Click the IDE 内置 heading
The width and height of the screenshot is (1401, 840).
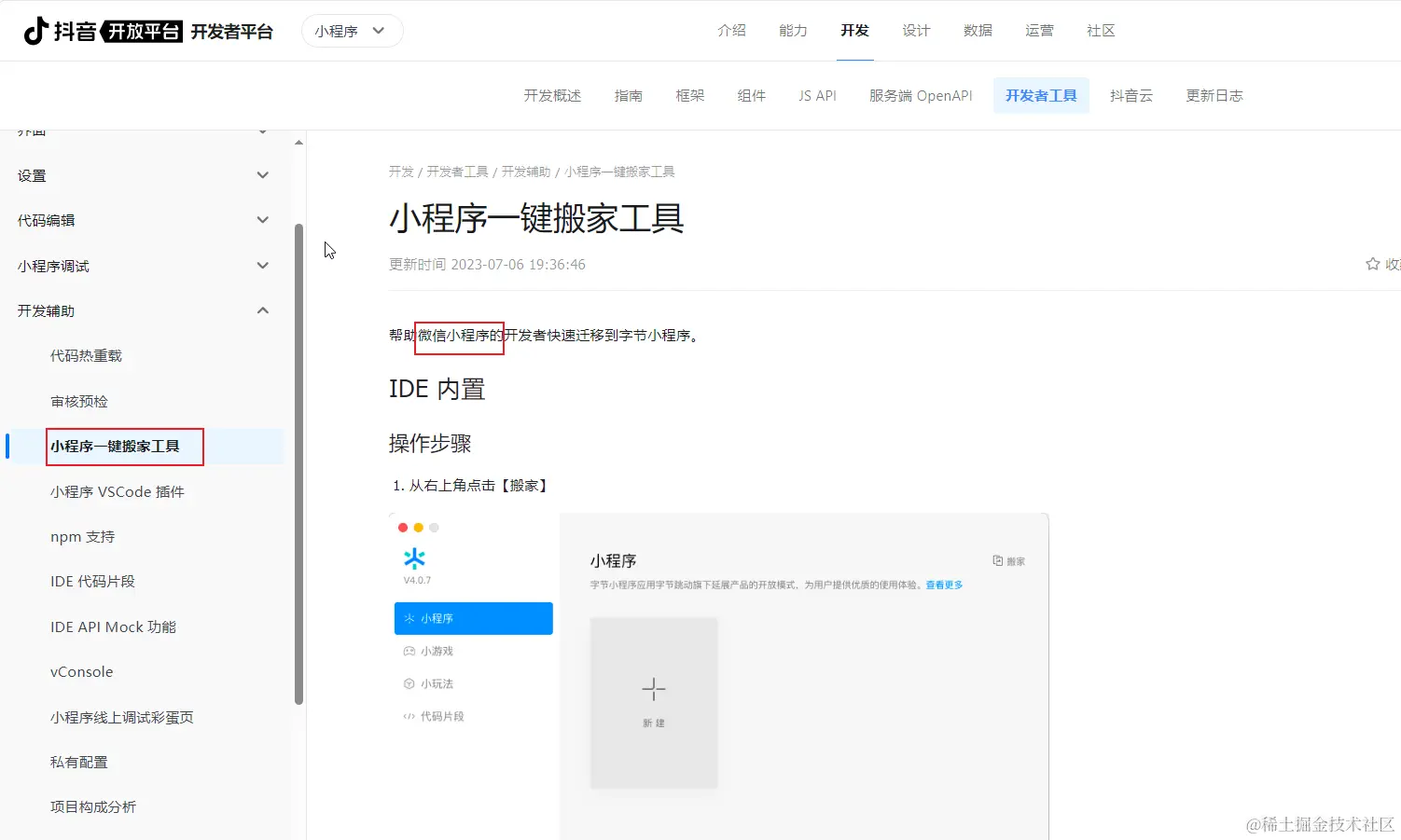pos(437,389)
